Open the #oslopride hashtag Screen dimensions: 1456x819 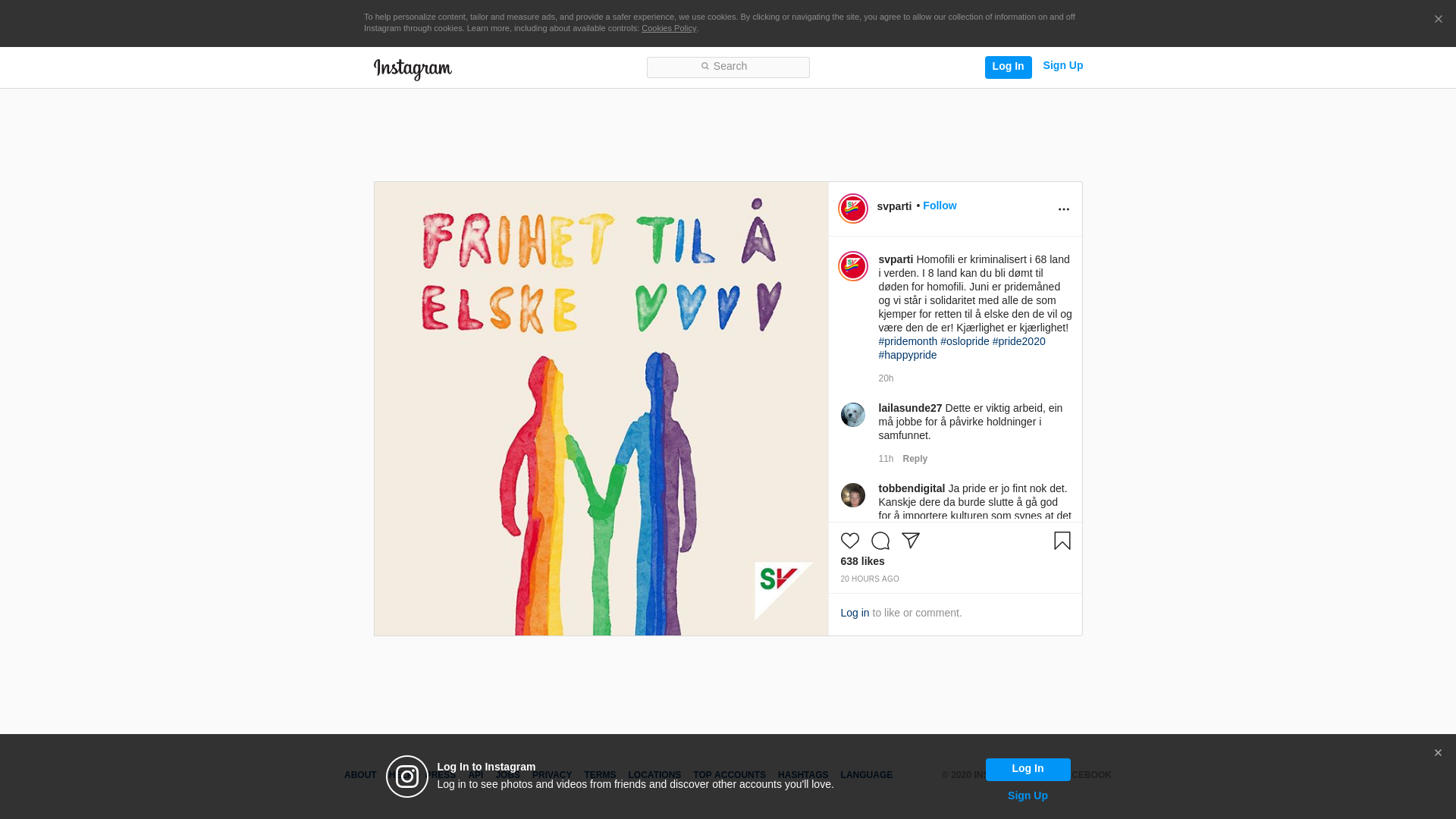tap(965, 341)
